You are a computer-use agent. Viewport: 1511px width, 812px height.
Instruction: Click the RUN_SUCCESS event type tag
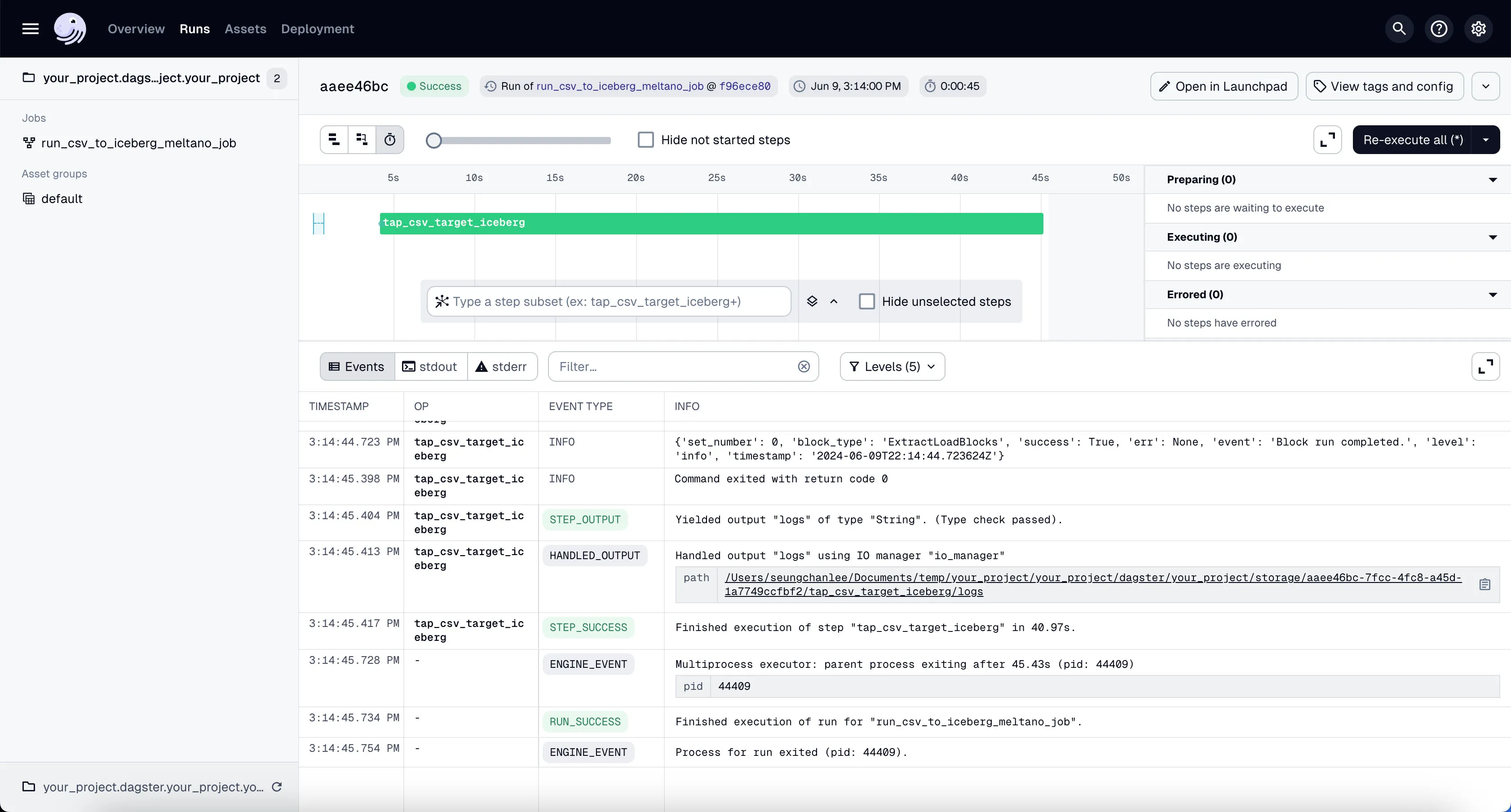pos(585,722)
